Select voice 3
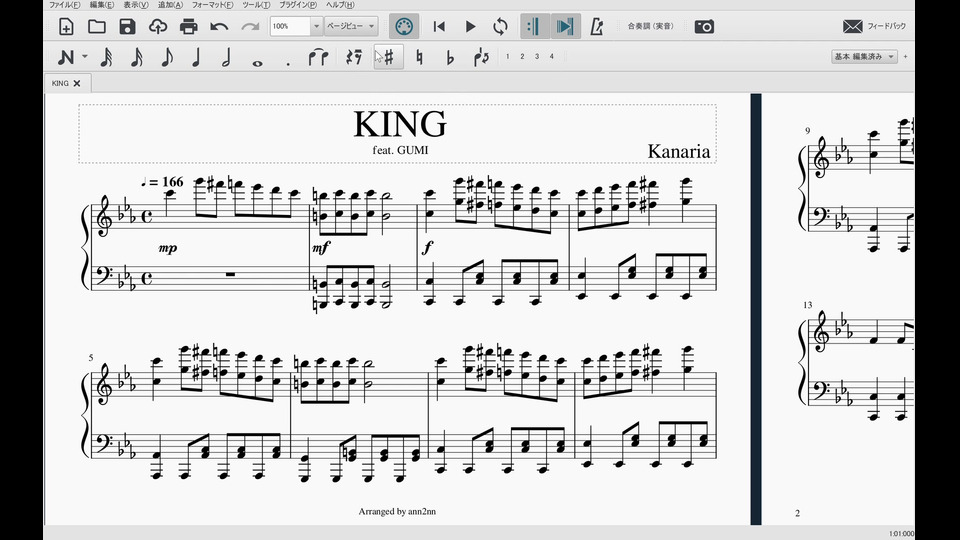Image resolution: width=960 pixels, height=540 pixels. pos(537,56)
